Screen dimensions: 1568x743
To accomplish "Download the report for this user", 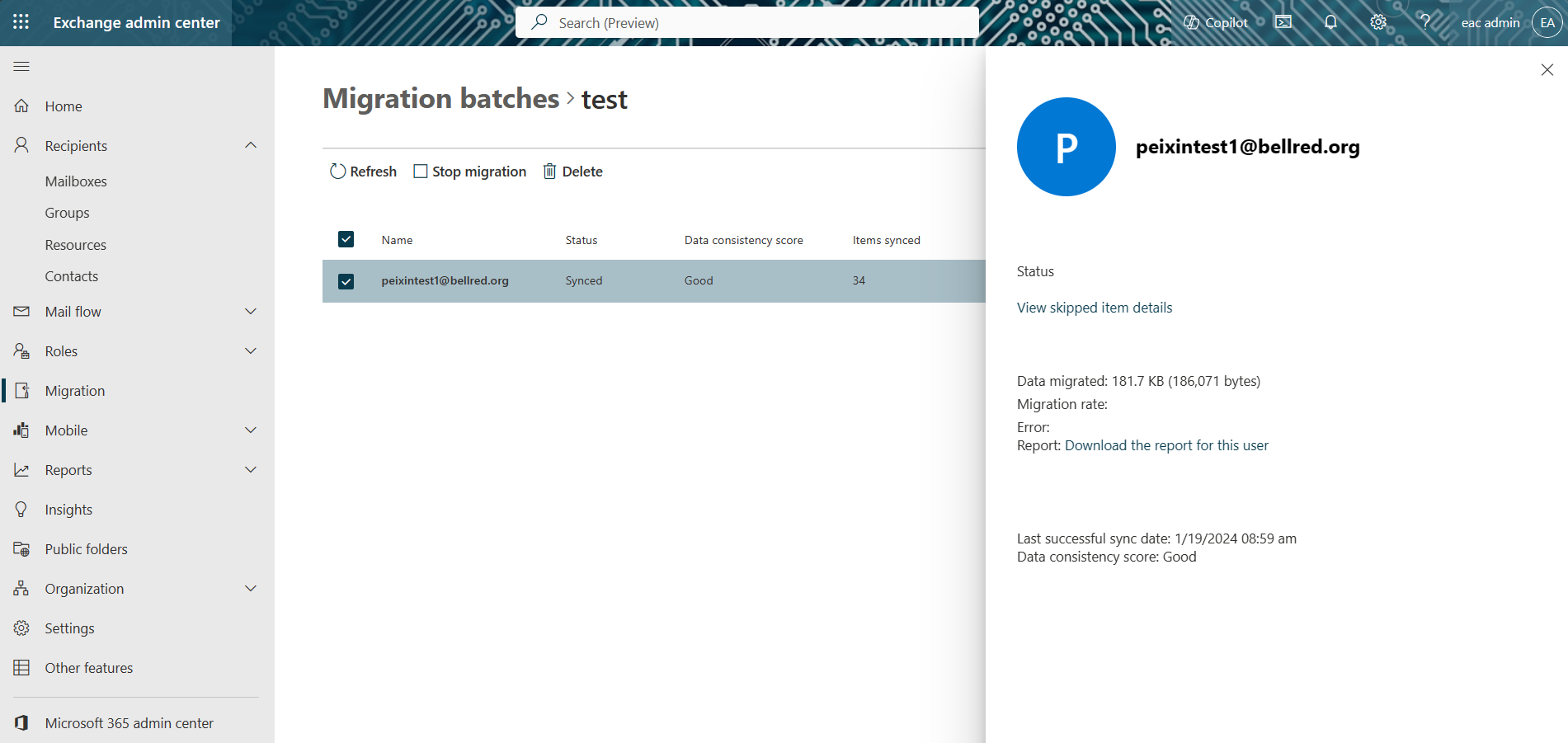I will tap(1166, 444).
